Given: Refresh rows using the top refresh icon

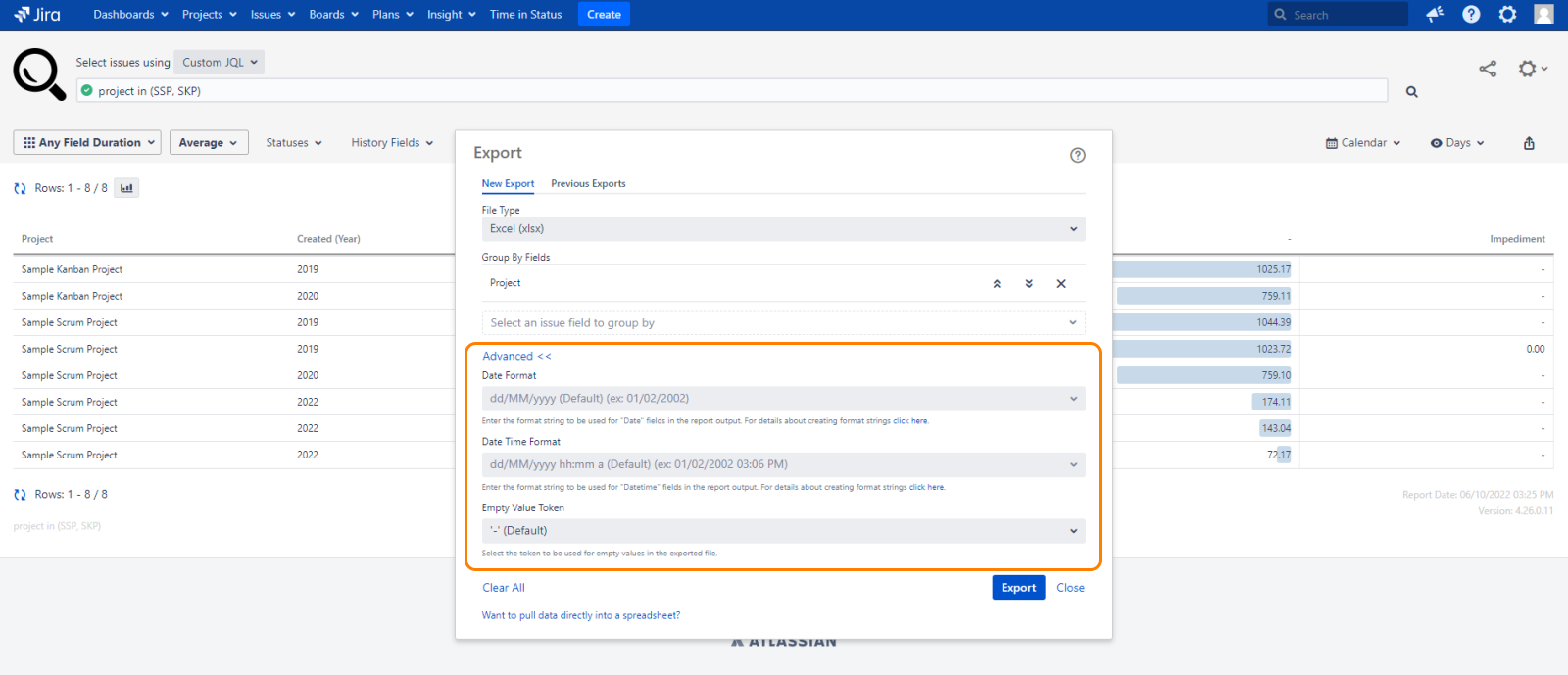Looking at the screenshot, I should click(20, 188).
